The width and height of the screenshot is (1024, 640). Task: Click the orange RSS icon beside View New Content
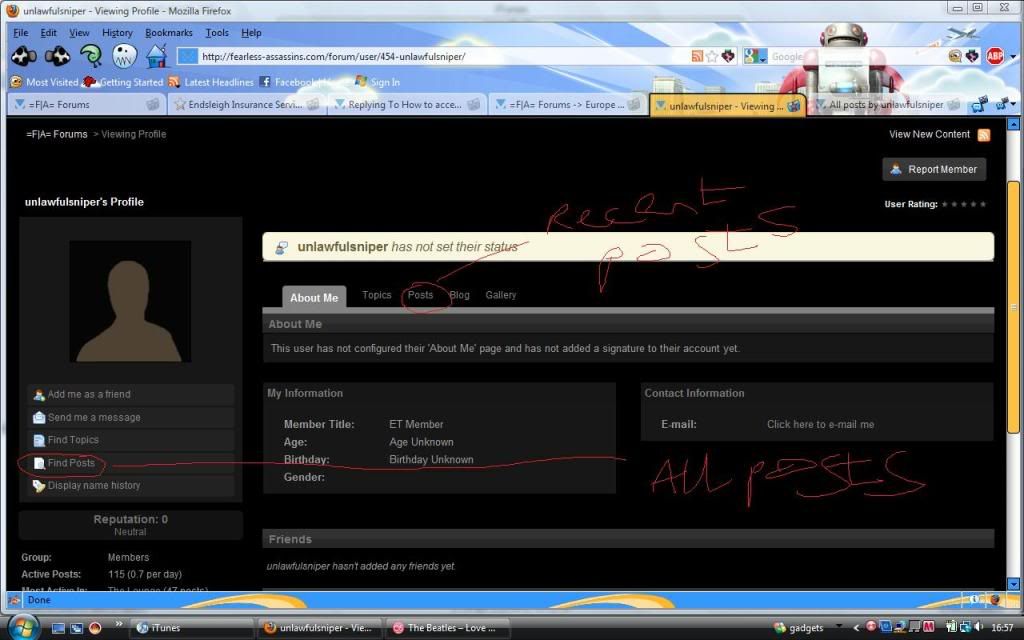click(984, 135)
